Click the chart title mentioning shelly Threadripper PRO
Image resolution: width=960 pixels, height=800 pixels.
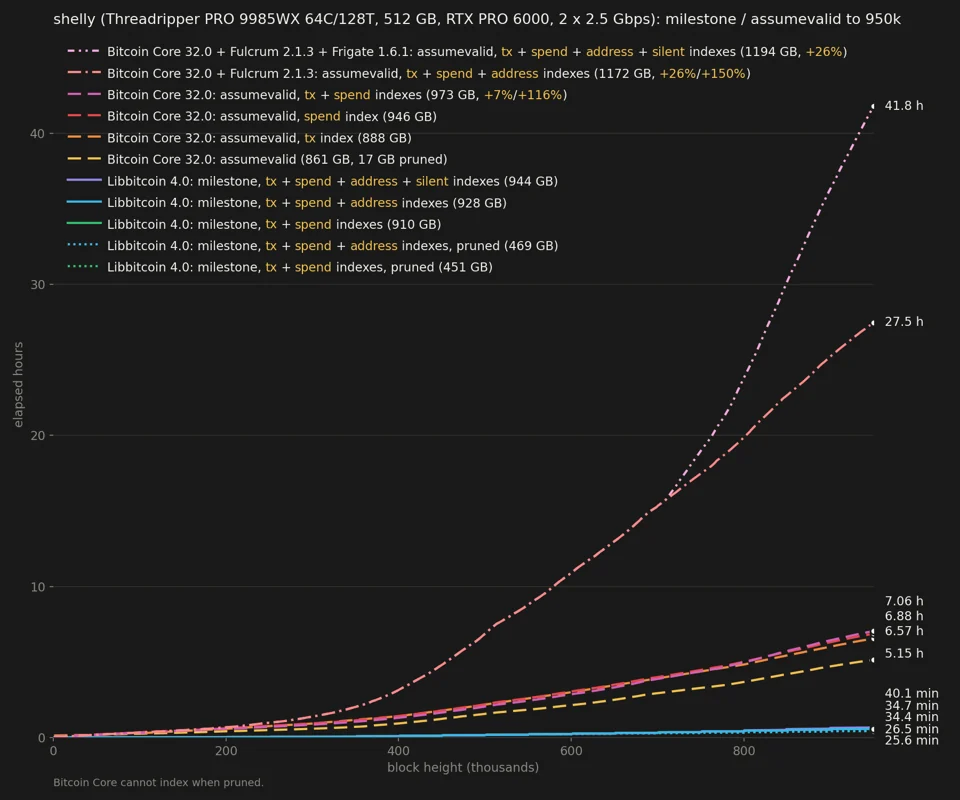pyautogui.click(x=477, y=20)
